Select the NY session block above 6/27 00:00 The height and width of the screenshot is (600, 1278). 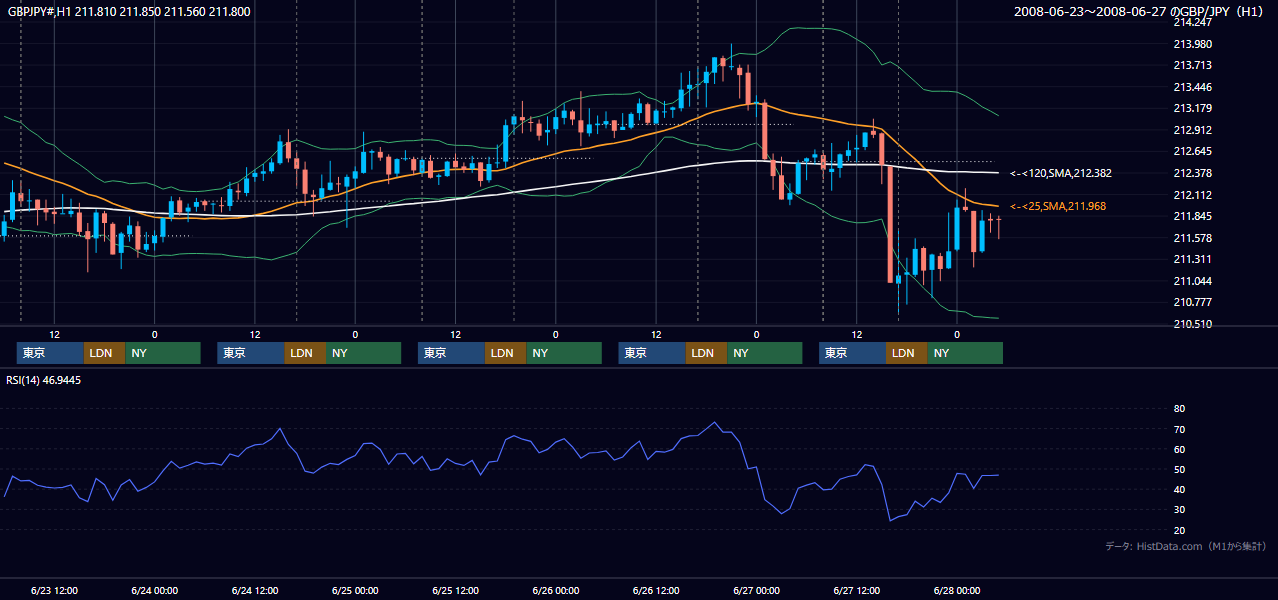click(765, 353)
